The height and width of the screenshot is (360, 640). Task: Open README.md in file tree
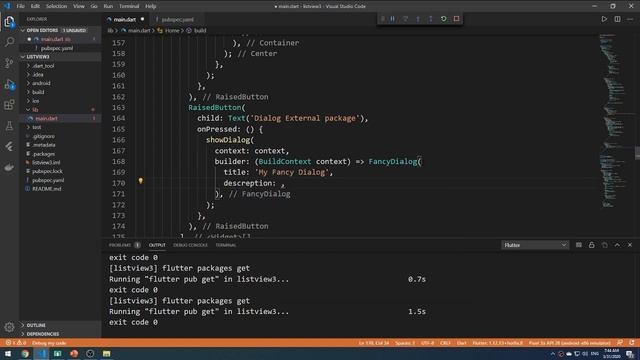(60, 189)
